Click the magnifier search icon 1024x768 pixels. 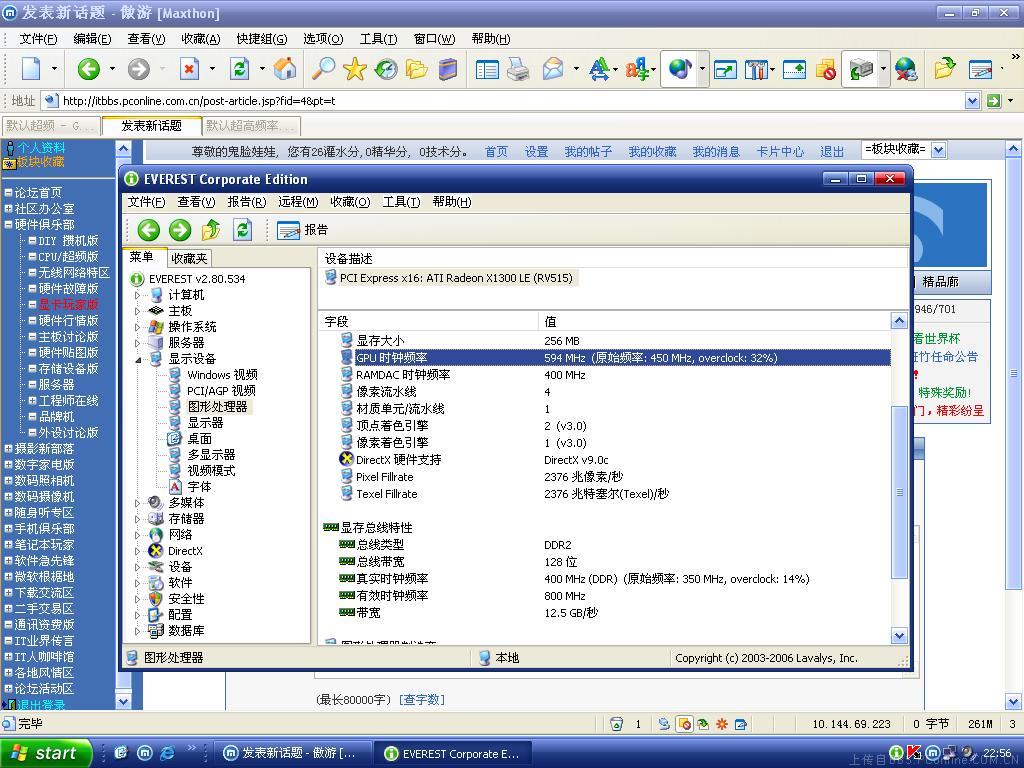(323, 69)
